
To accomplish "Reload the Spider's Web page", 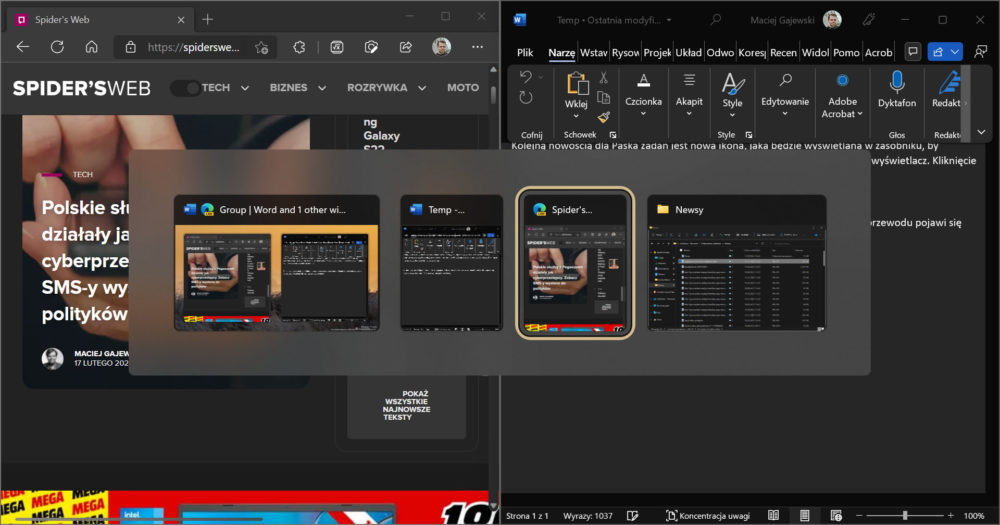I will coord(57,47).
